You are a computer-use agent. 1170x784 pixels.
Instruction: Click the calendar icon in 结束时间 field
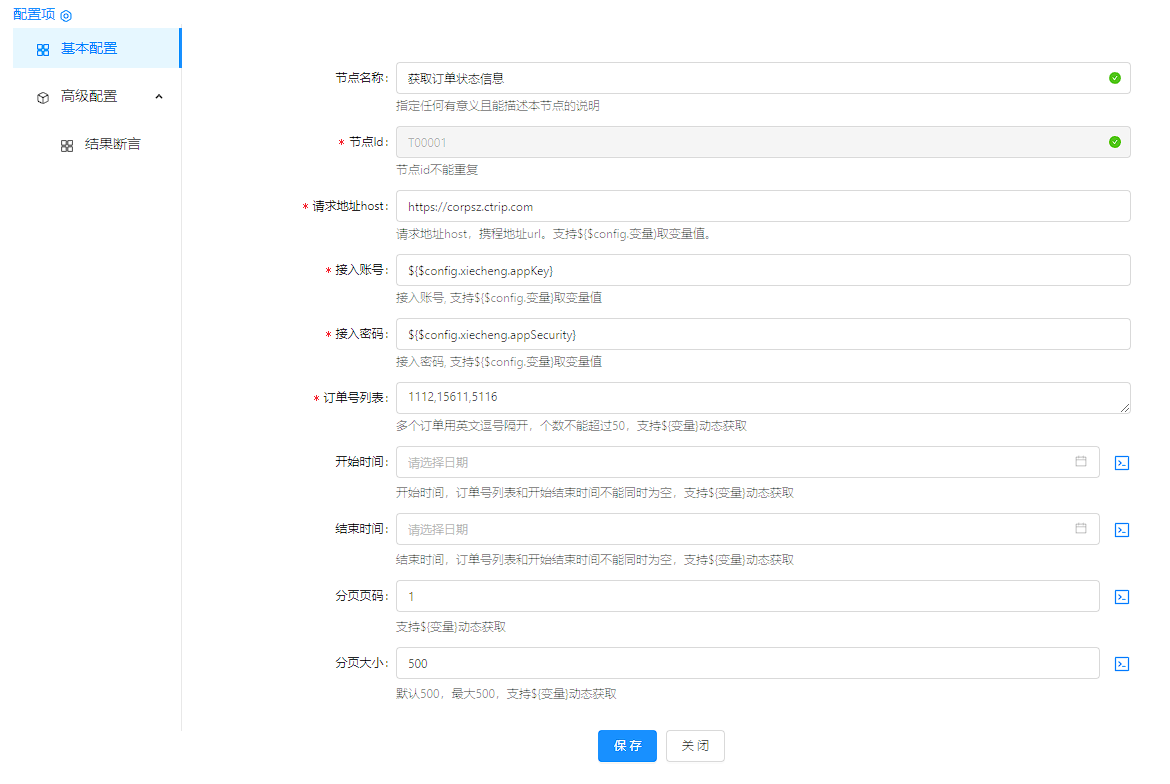(x=1081, y=529)
